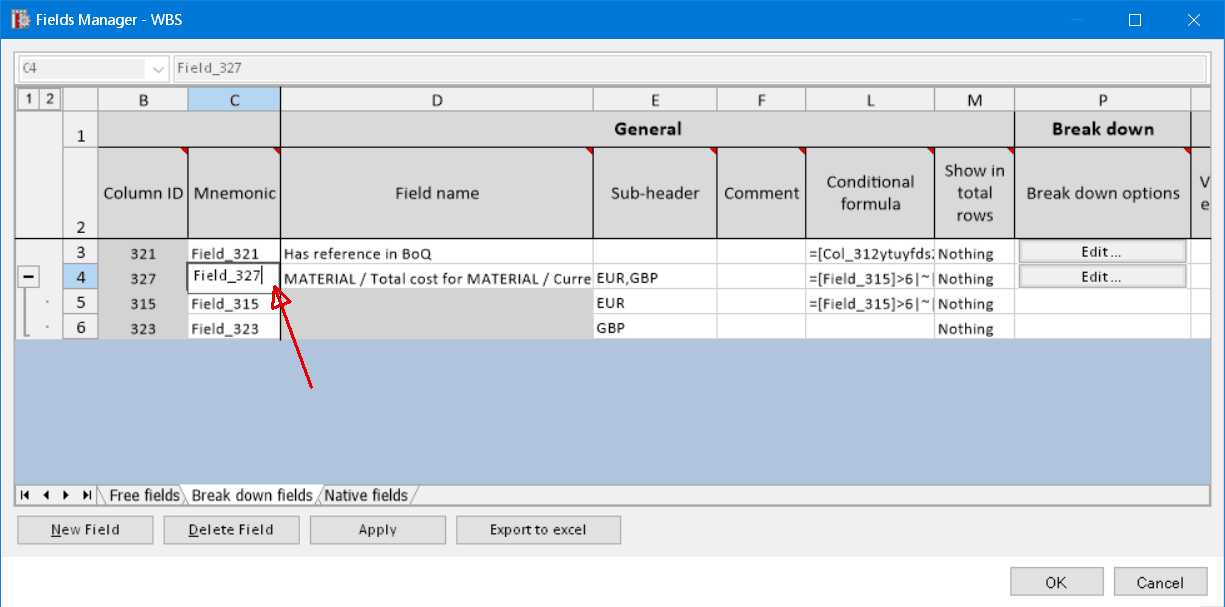Screen dimensions: 1225x607
Task: Select column D header
Action: coord(436,99)
